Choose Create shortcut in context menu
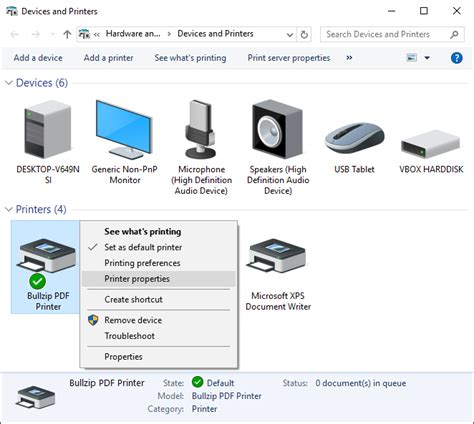This screenshot has width=474, height=424. (159, 299)
